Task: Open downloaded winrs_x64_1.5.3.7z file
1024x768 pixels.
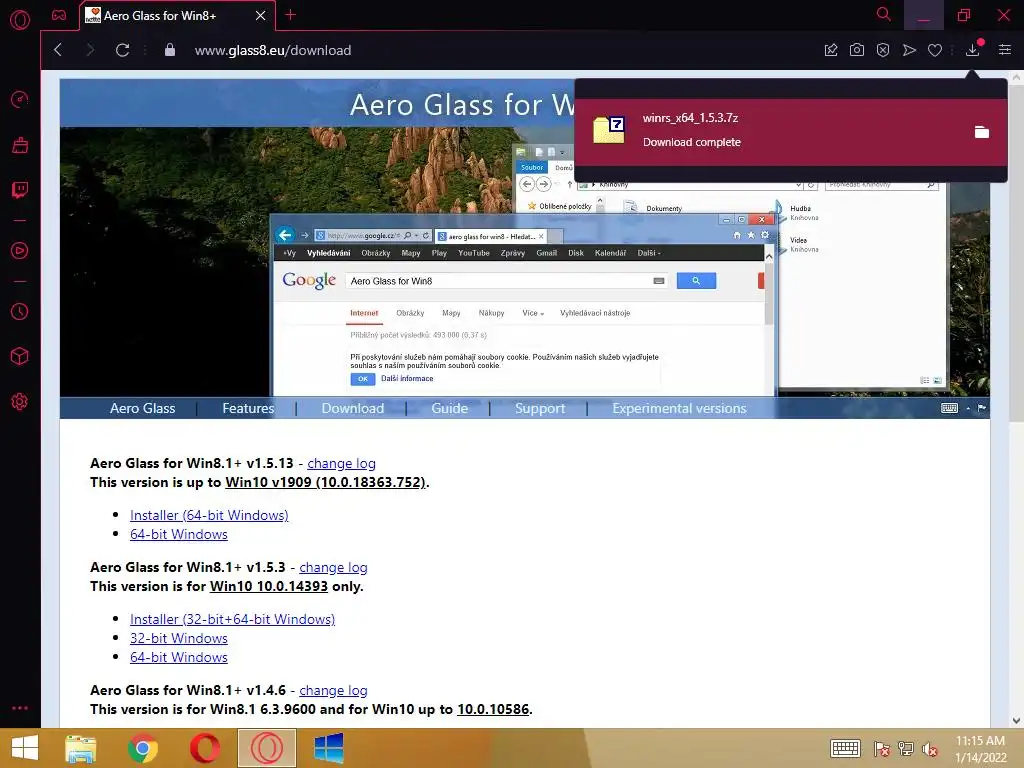Action: point(791,131)
